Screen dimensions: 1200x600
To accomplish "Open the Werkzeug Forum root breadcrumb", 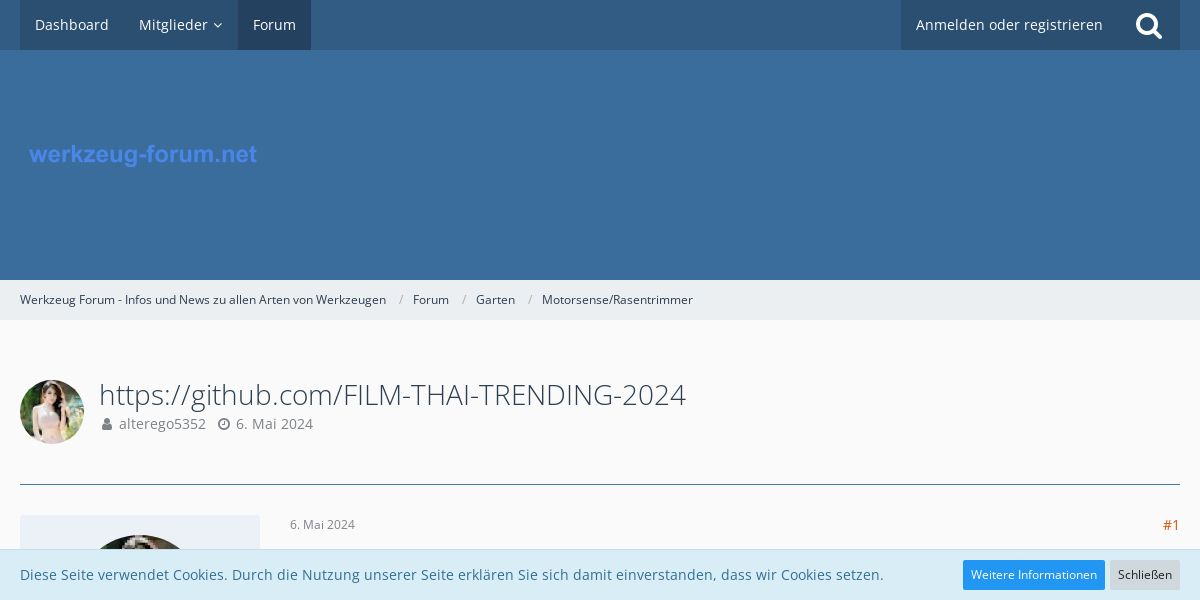I will pos(203,300).
